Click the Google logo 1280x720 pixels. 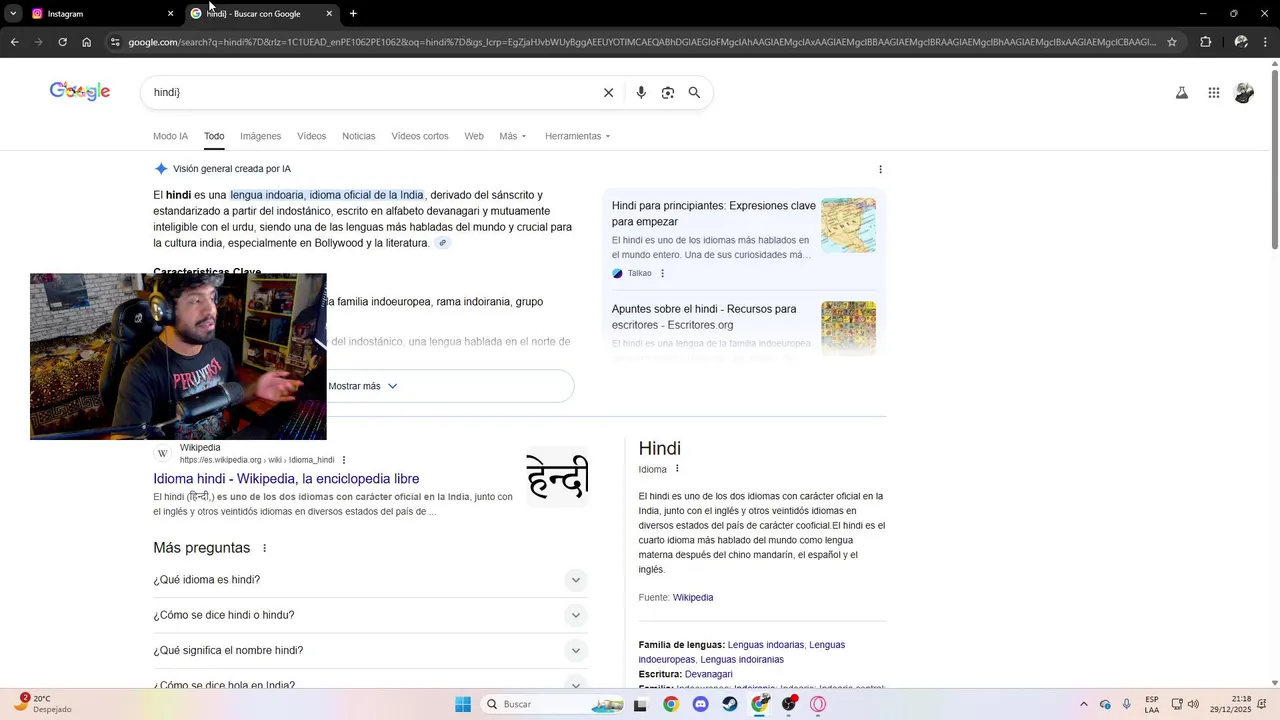click(80, 91)
